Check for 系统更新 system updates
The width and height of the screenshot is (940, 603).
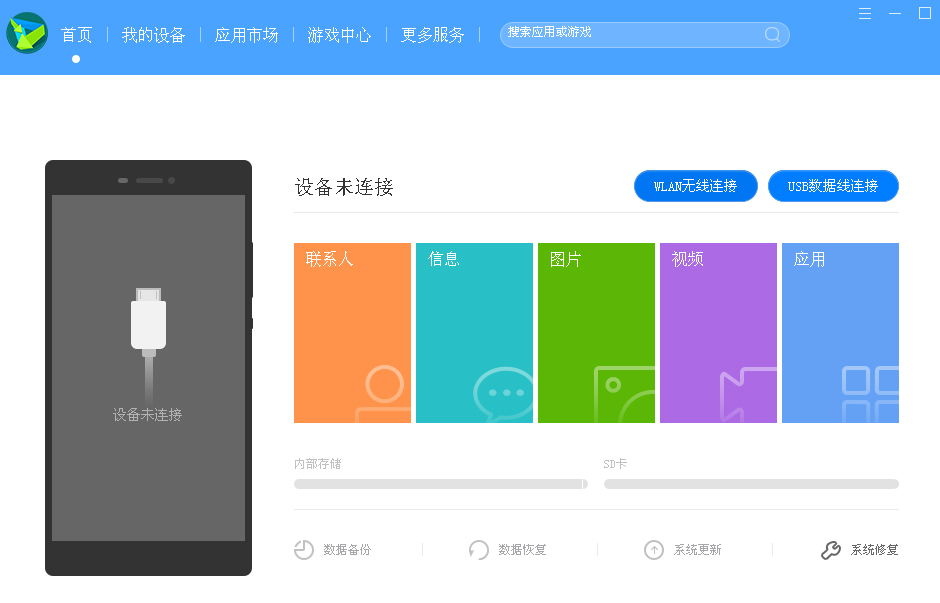(x=685, y=550)
